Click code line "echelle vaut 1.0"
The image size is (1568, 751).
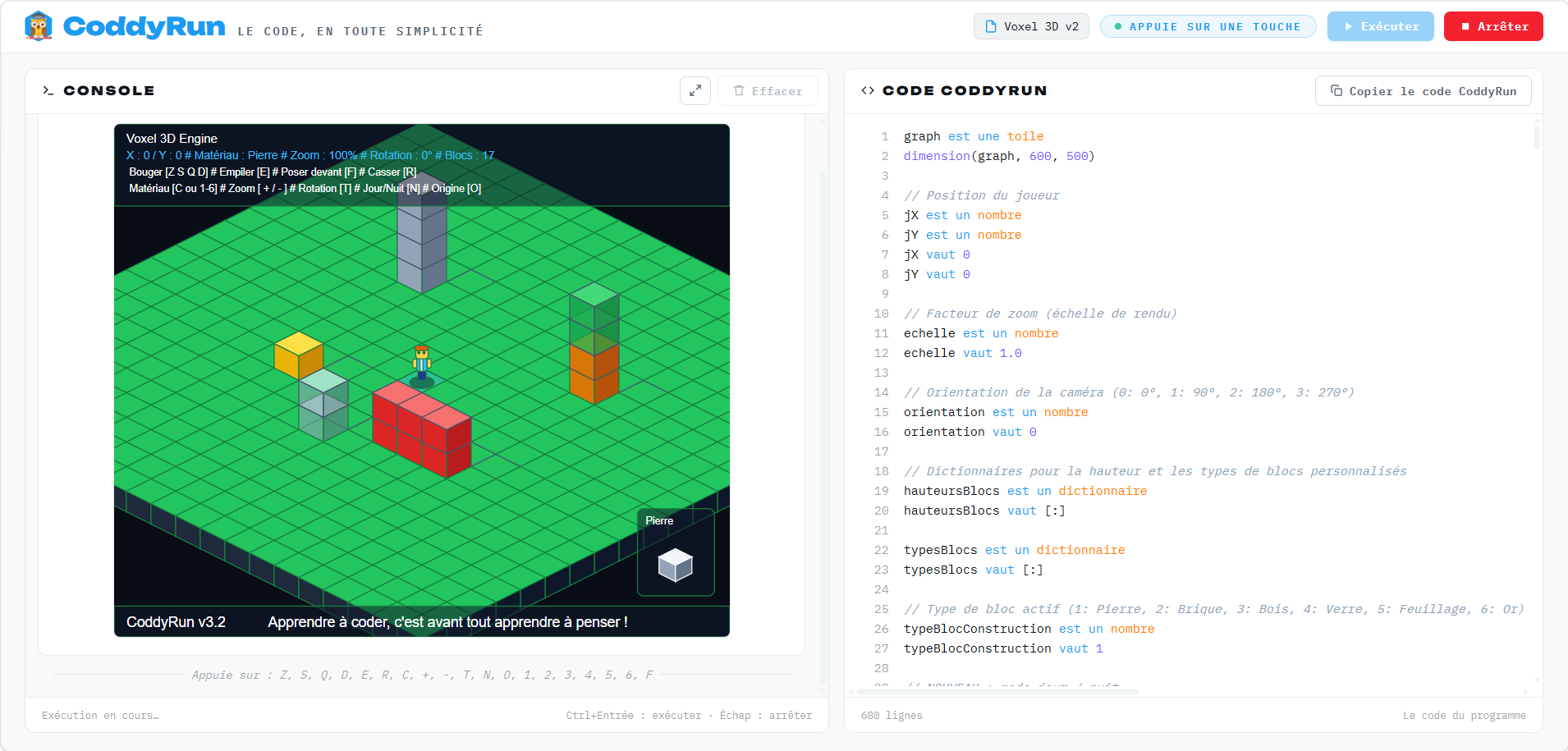tap(963, 353)
